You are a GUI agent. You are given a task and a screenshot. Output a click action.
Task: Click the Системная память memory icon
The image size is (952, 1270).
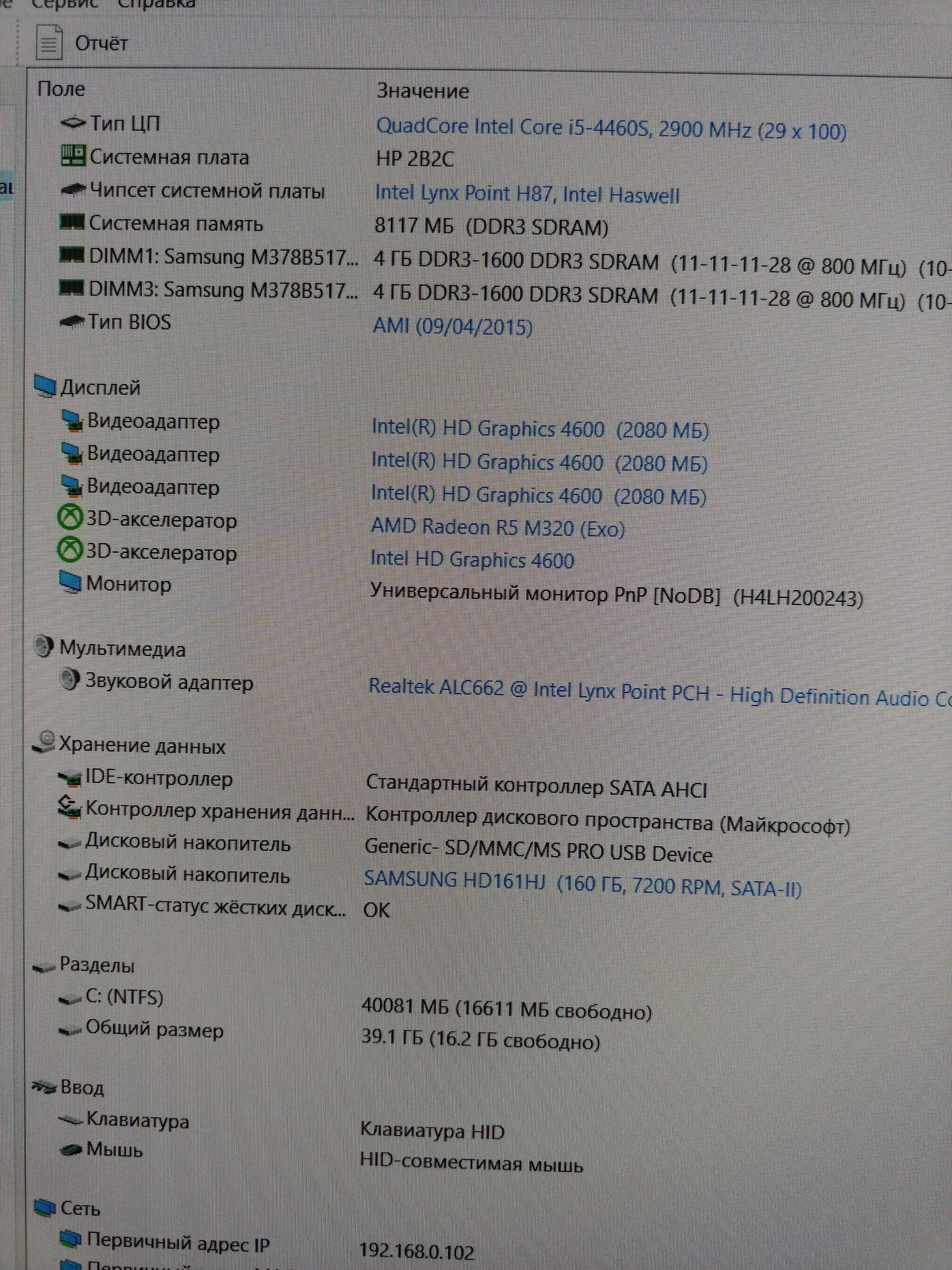point(72,221)
